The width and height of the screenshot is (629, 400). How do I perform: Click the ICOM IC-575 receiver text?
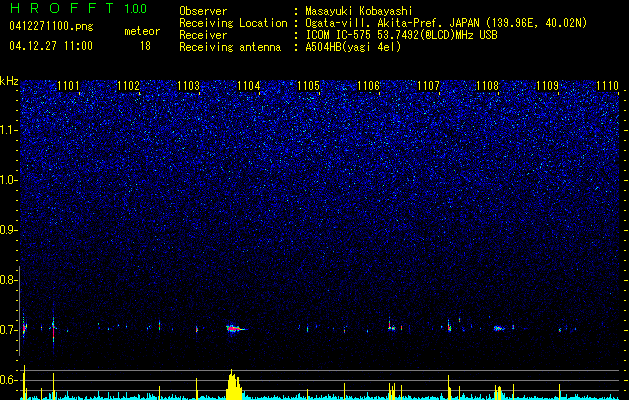(401, 35)
